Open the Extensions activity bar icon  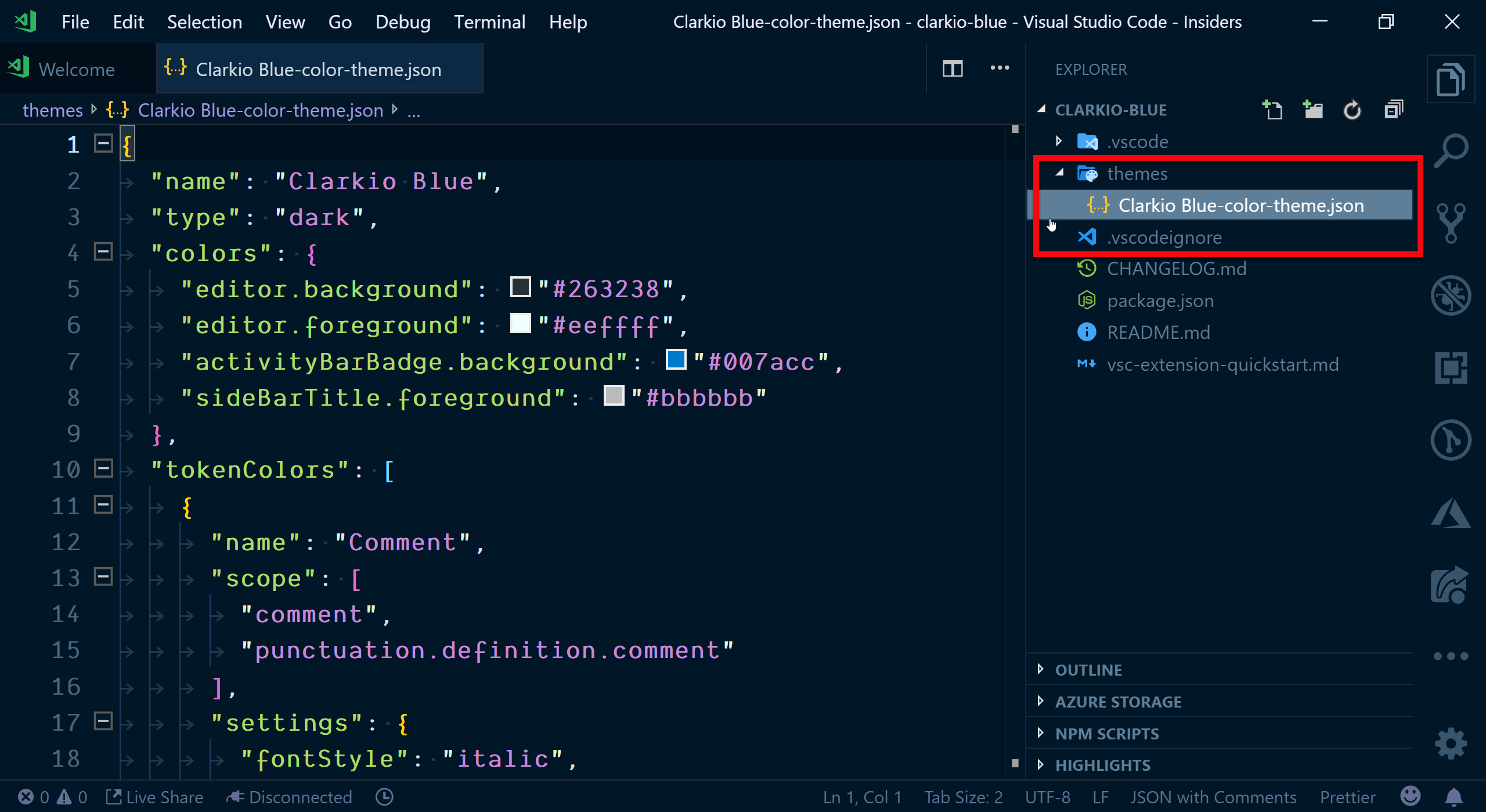coord(1450,368)
